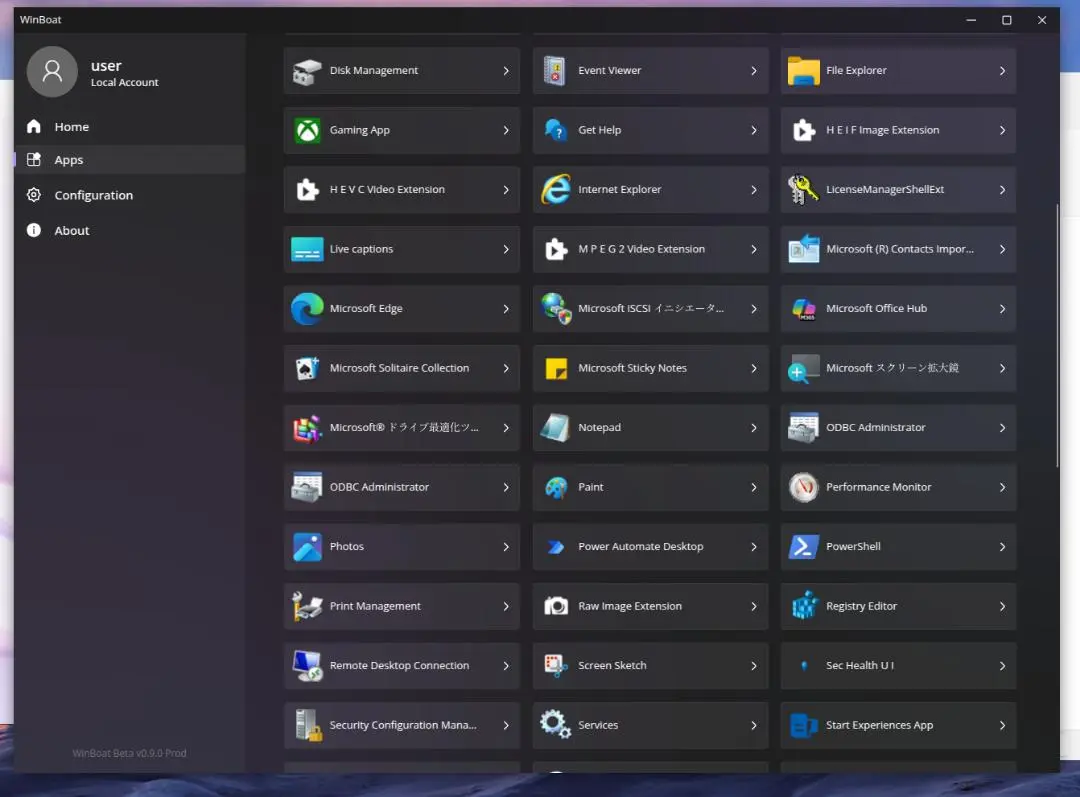Click the Event Viewer icon
Viewport: 1080px width, 797px height.
(x=555, y=71)
